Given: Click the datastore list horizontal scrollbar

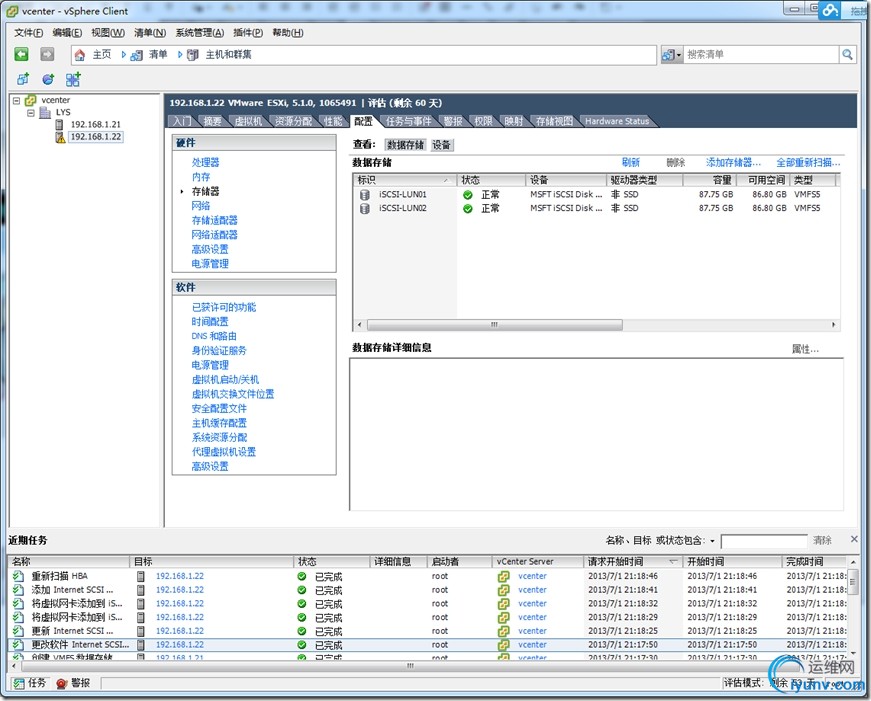Looking at the screenshot, I should pyautogui.click(x=494, y=324).
